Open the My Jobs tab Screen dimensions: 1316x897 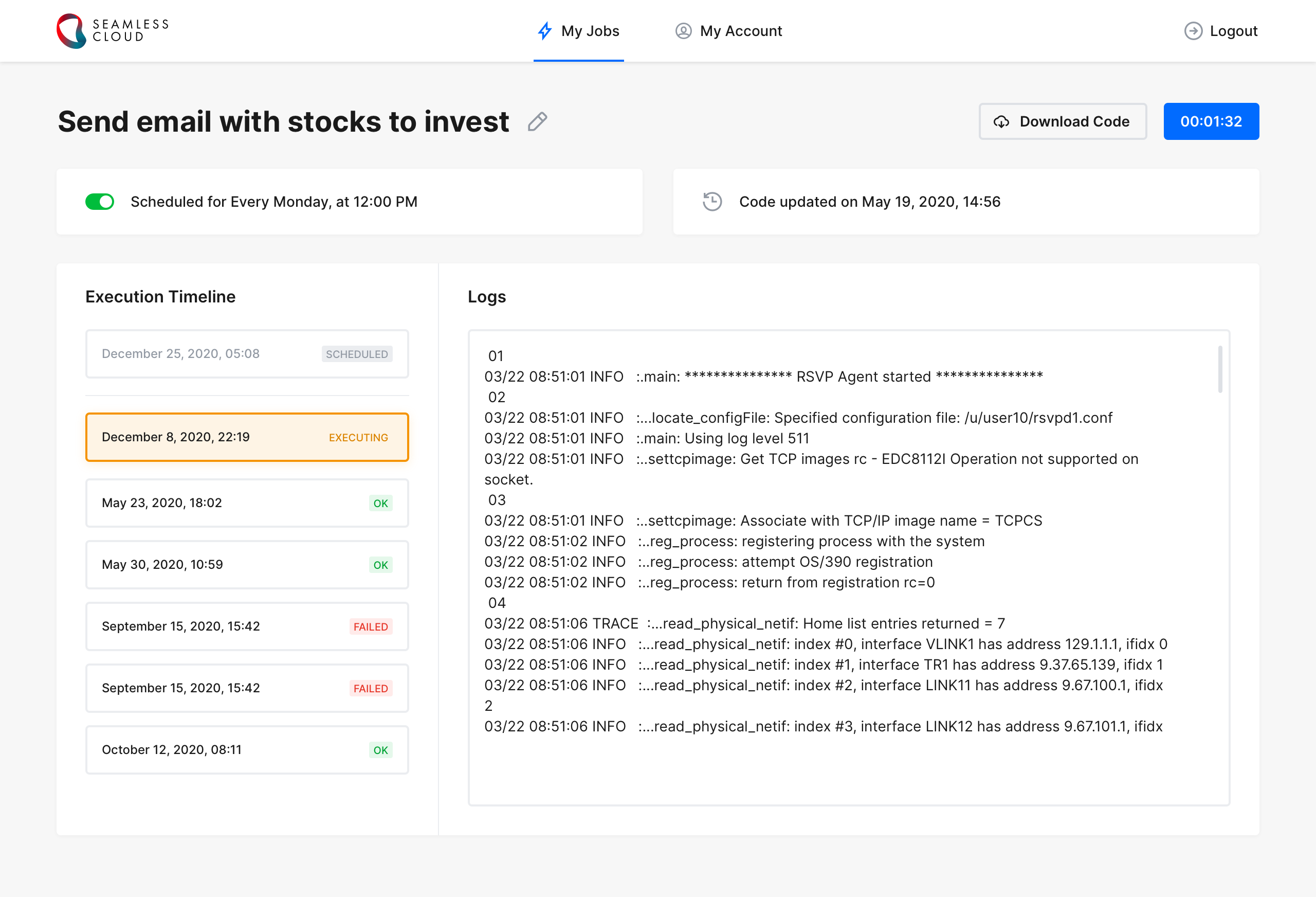(x=590, y=30)
